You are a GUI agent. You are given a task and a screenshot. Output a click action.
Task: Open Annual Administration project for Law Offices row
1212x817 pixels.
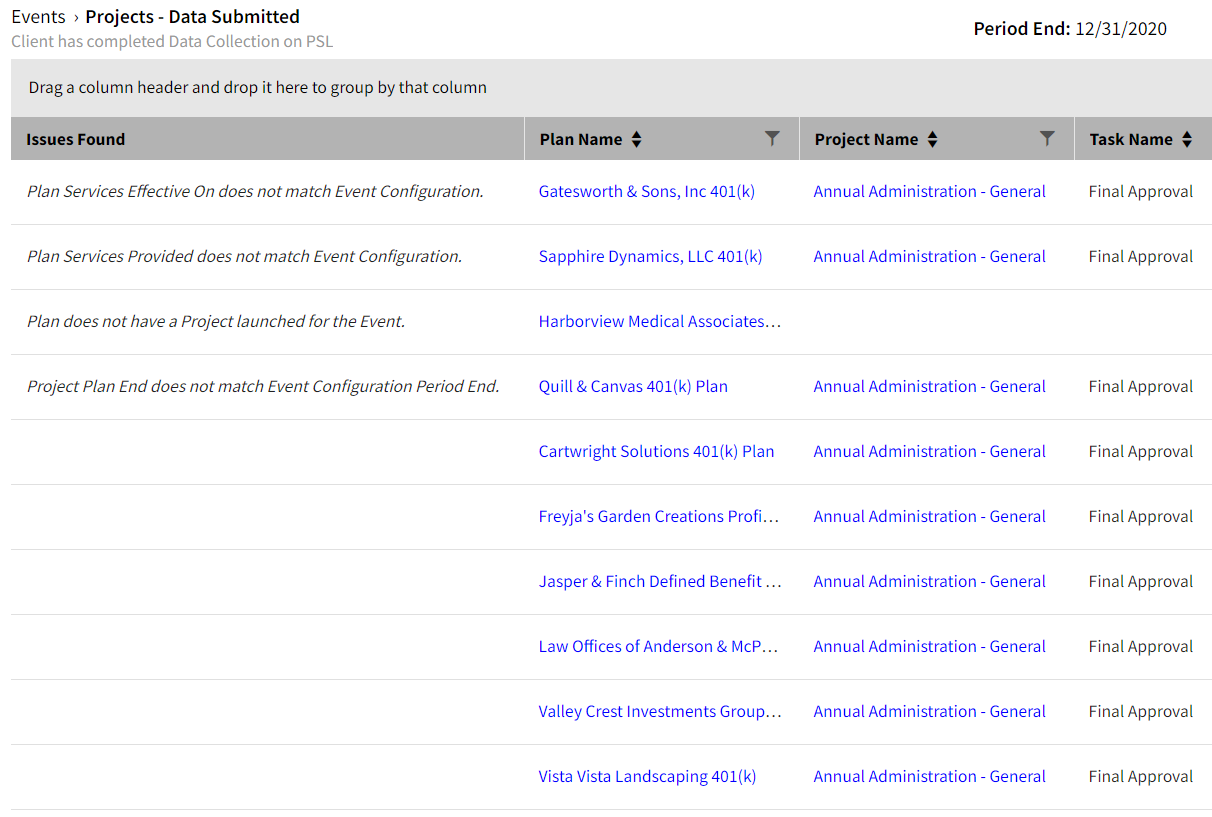(930, 647)
